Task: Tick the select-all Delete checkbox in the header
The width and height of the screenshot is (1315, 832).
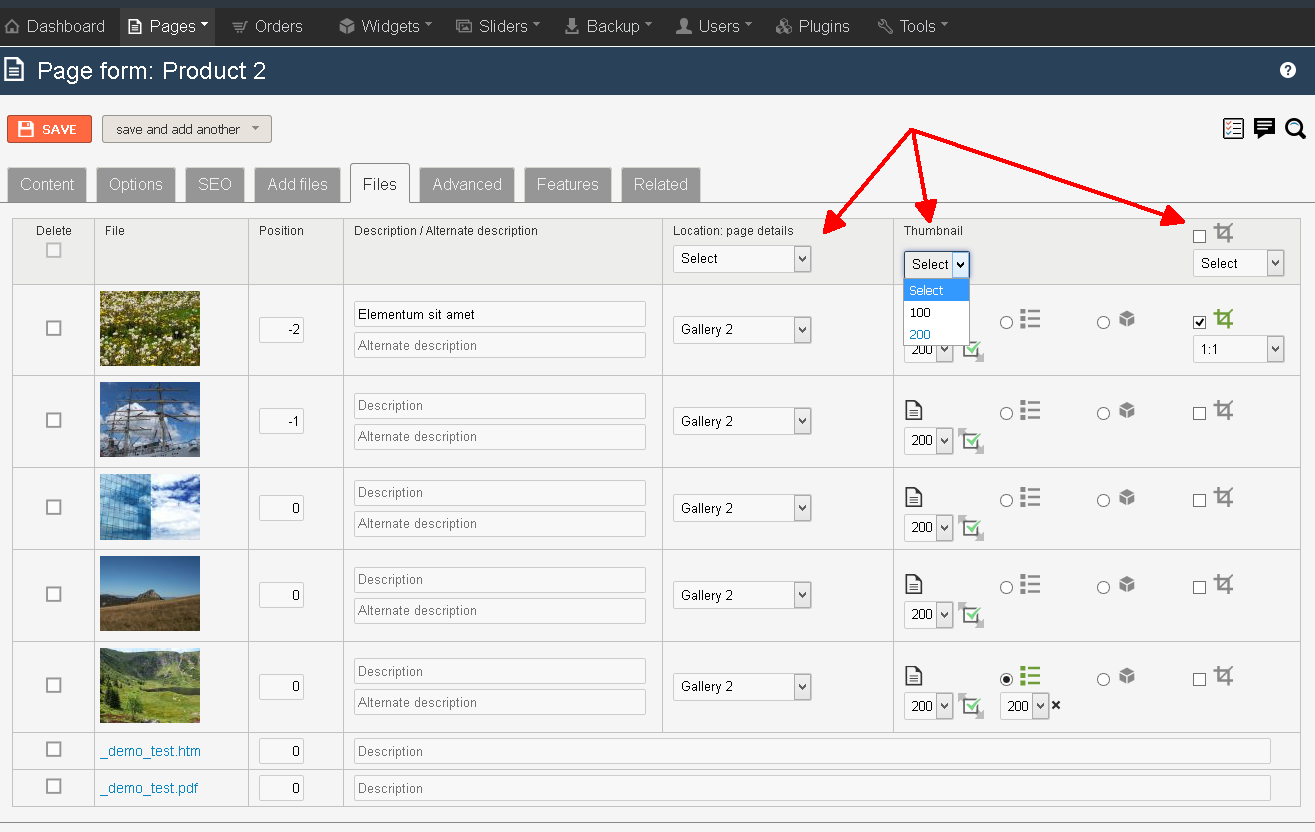Action: coord(54,250)
